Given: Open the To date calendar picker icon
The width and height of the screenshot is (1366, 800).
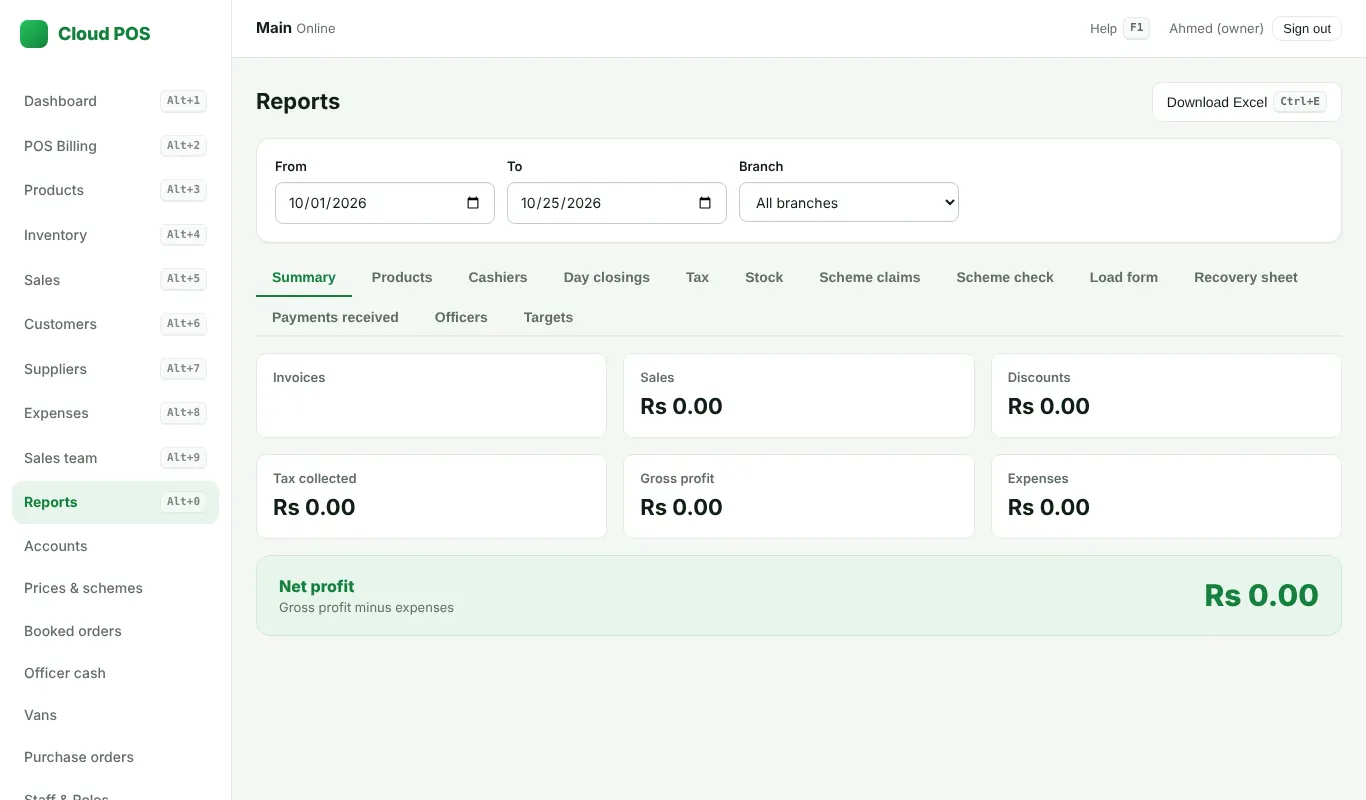Looking at the screenshot, I should pos(705,203).
